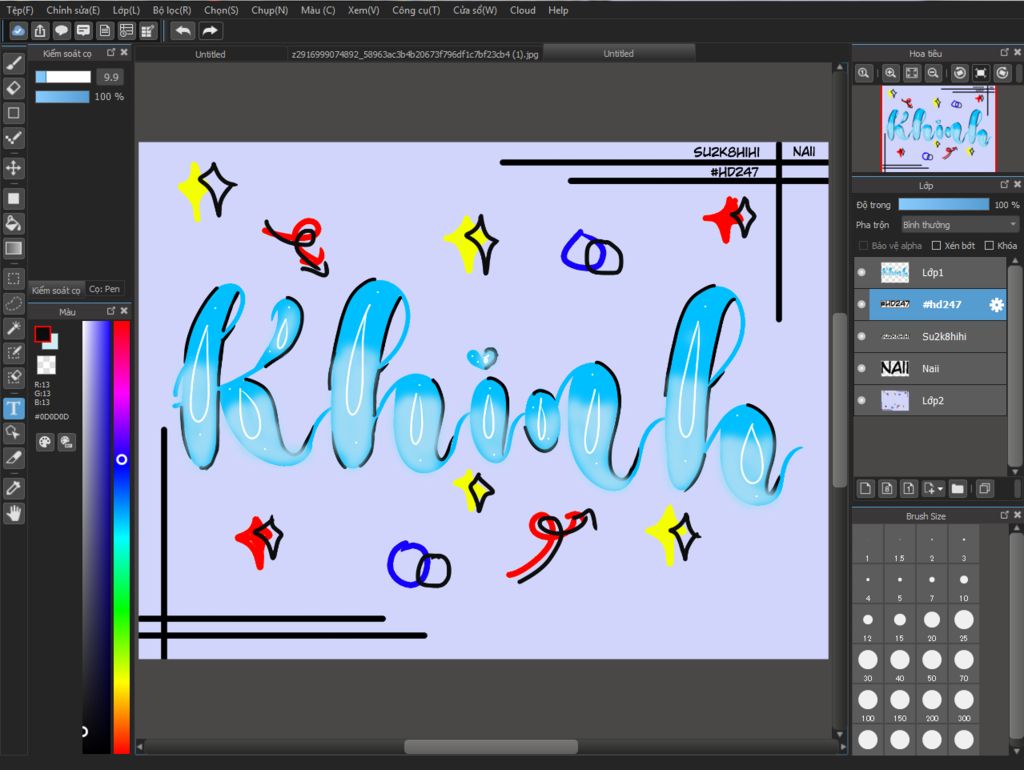Adjust the Độ trong layer opacity slider
This screenshot has width=1024, height=770.
point(944,204)
